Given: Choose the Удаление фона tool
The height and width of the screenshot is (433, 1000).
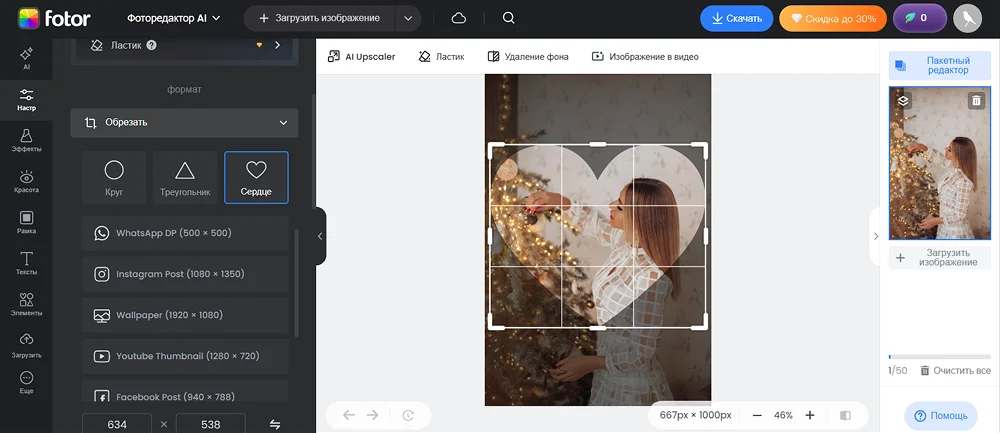Looking at the screenshot, I should pos(527,57).
